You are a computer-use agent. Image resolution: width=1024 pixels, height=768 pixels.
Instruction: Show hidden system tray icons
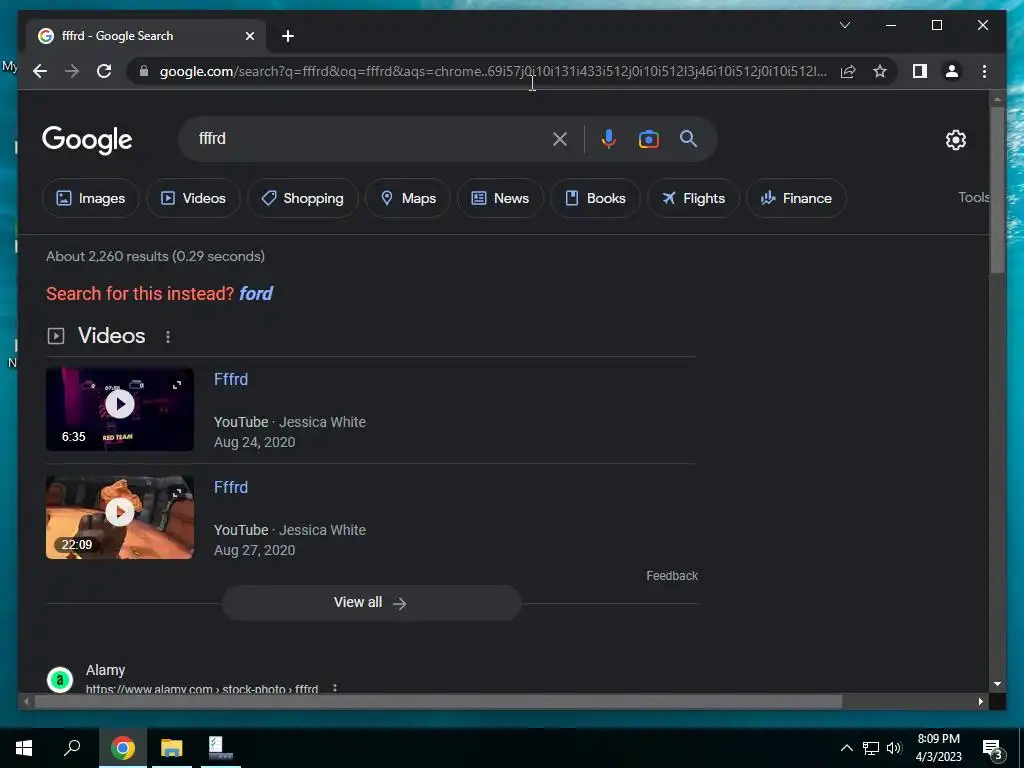[846, 748]
